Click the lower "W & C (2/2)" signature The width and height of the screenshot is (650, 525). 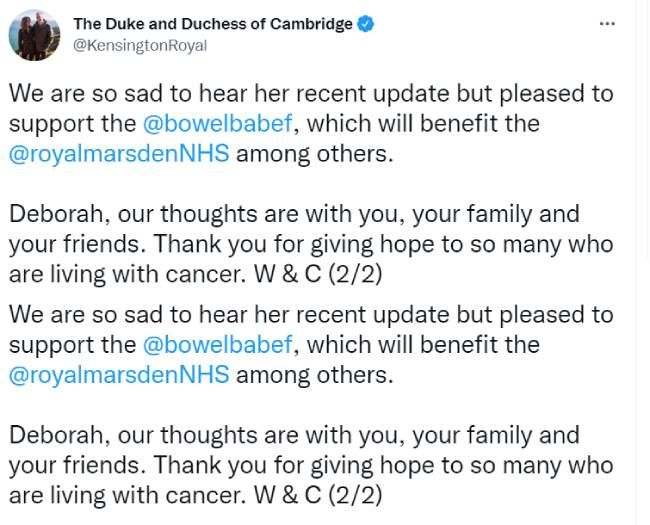(318, 496)
